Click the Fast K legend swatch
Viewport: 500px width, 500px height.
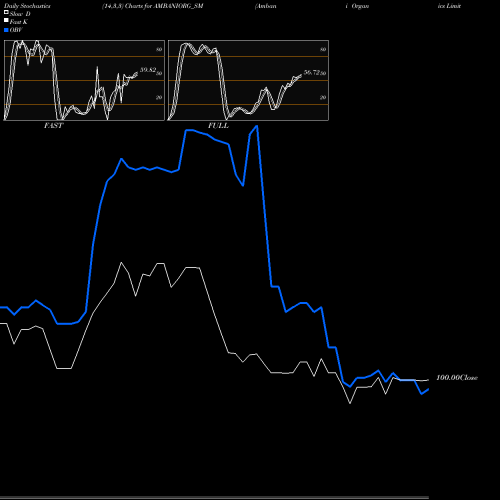pos(6,20)
